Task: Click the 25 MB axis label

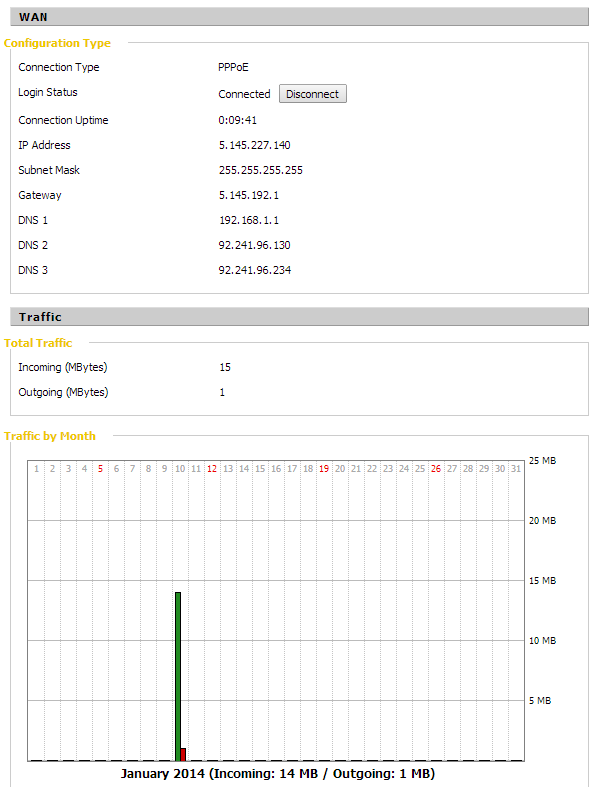Action: (x=542, y=461)
